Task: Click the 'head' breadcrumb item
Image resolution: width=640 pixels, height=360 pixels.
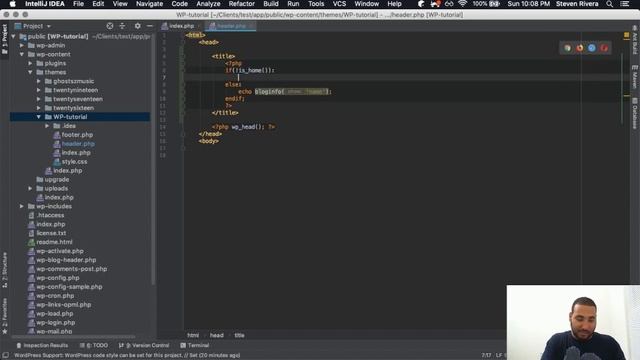Action: click(216, 335)
